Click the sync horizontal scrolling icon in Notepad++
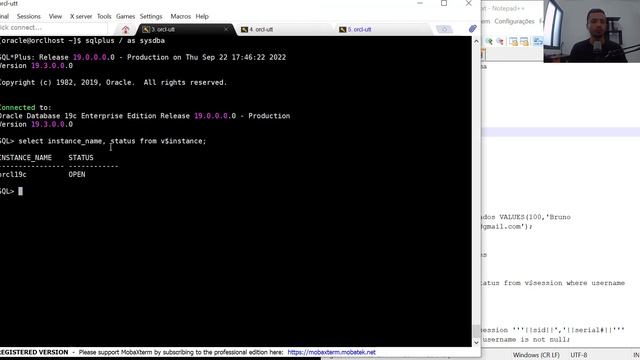Screen dimensions: 640x360 (524, 41)
